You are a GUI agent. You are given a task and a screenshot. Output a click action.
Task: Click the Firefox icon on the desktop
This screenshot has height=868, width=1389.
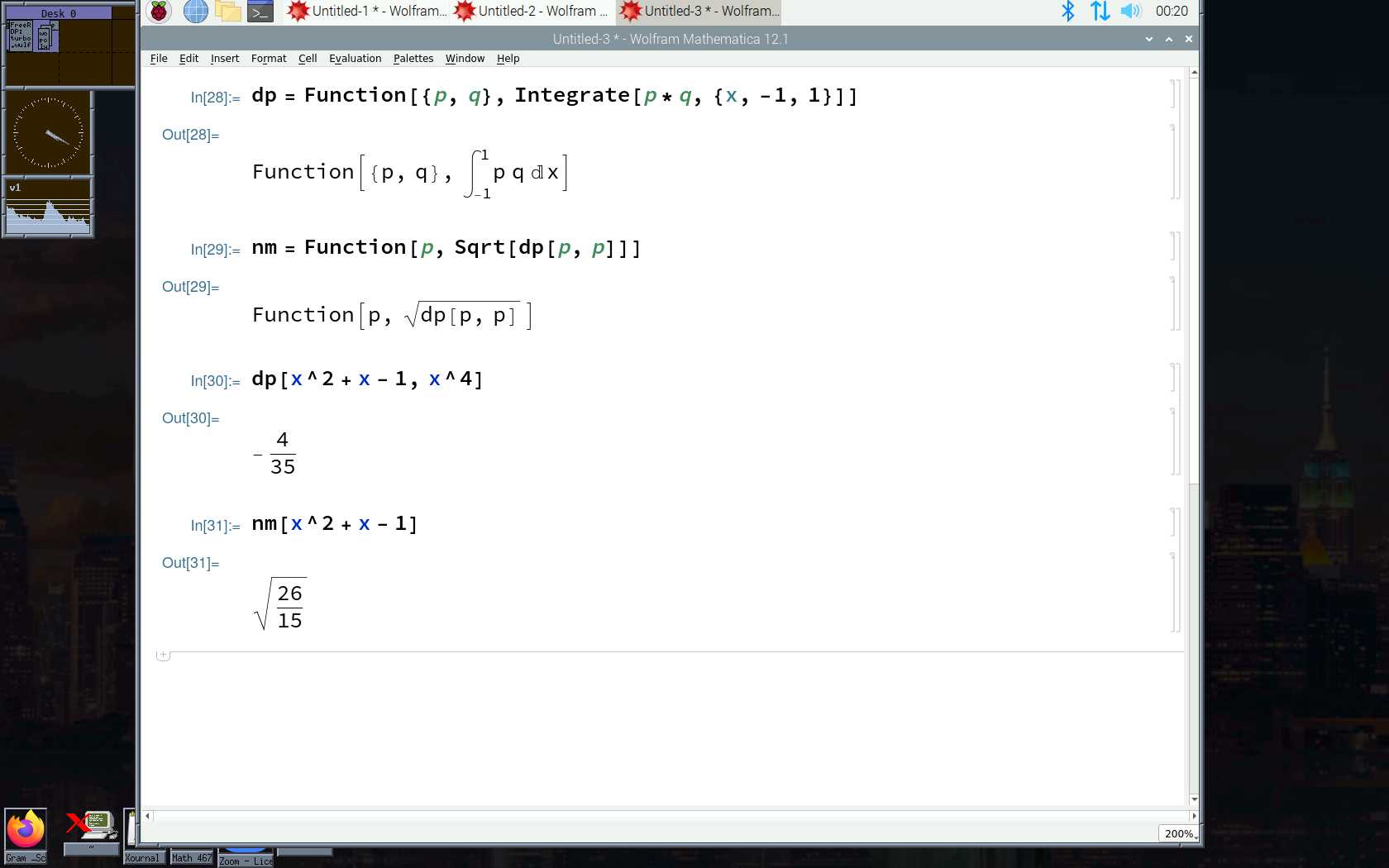tap(26, 829)
